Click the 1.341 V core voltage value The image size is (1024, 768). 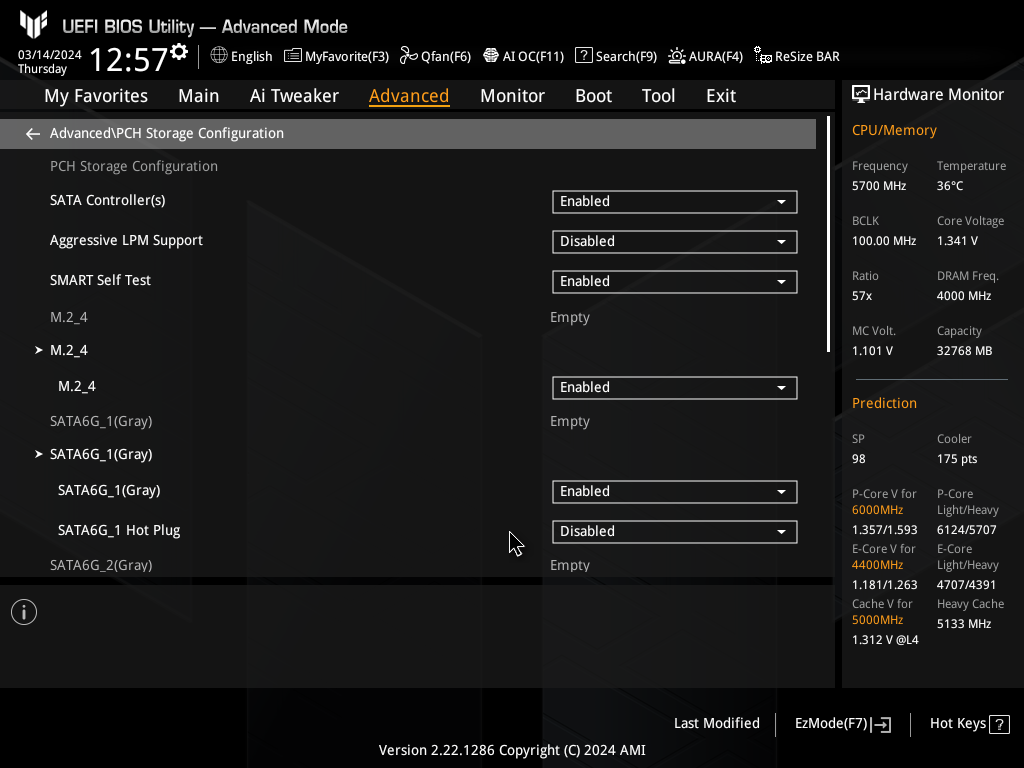[x=957, y=241]
